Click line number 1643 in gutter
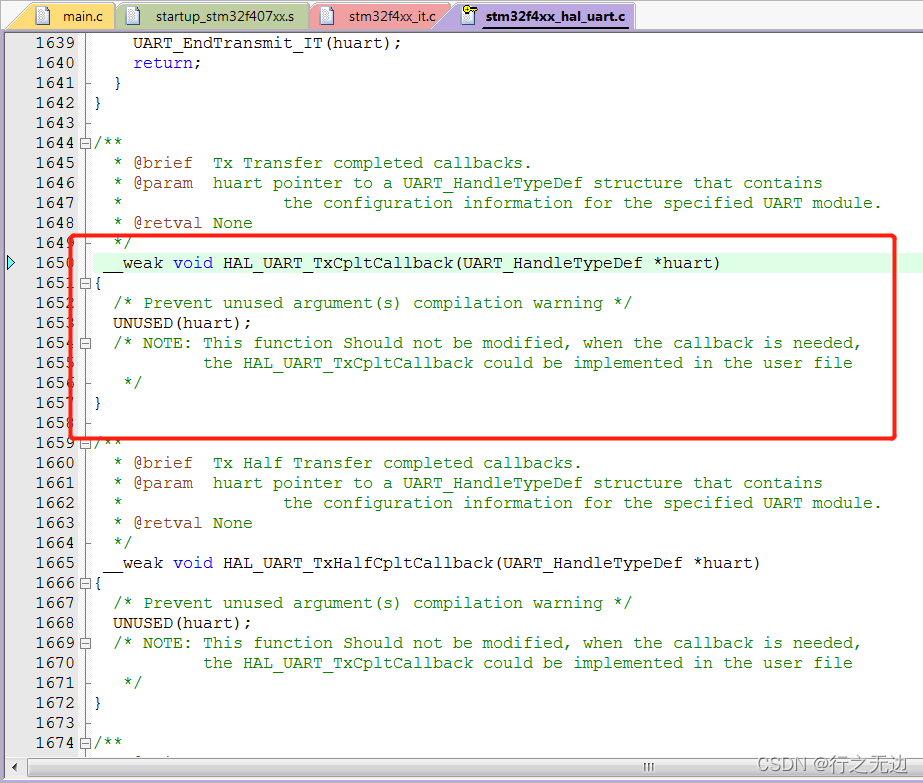The width and height of the screenshot is (923, 783). click(x=55, y=123)
